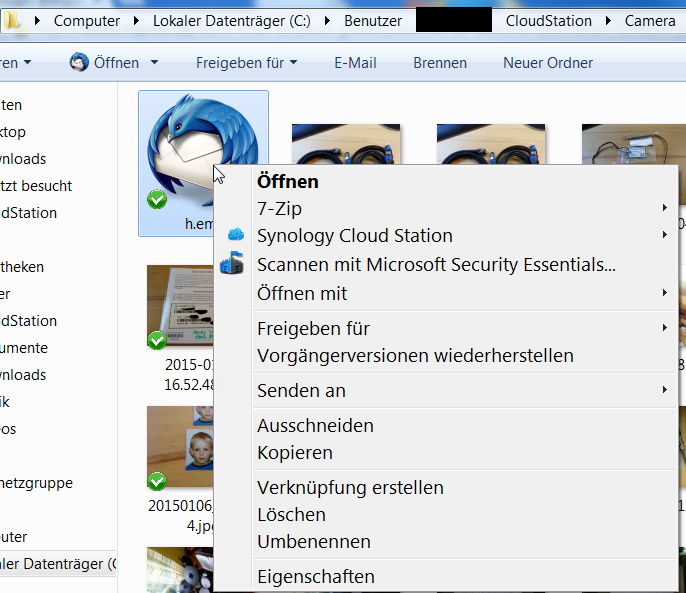Open the Öffnen mit submenu
This screenshot has width=686, height=593.
[446, 293]
